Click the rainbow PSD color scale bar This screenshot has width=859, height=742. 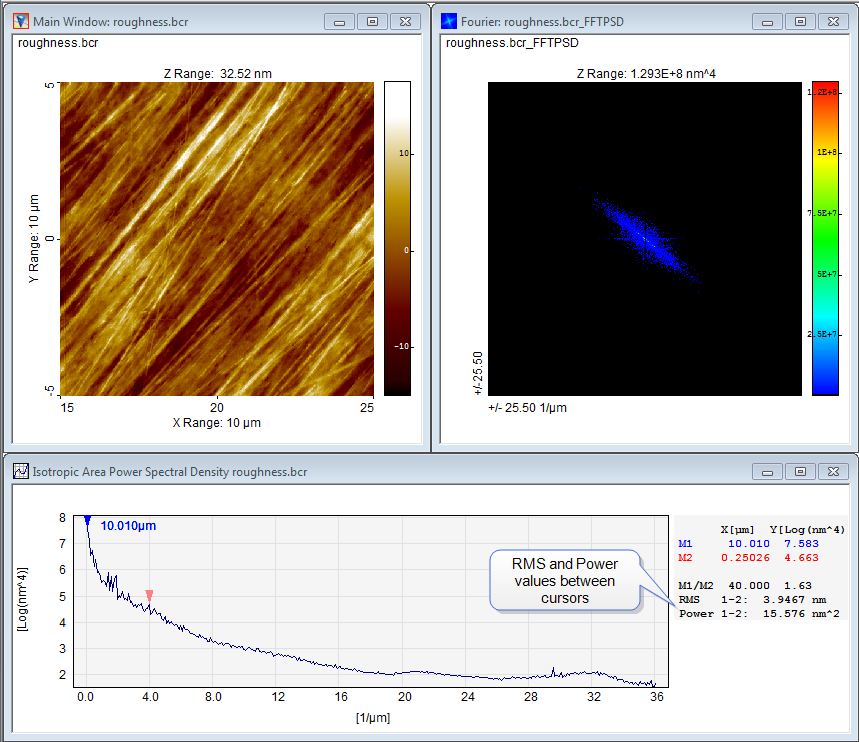(825, 238)
